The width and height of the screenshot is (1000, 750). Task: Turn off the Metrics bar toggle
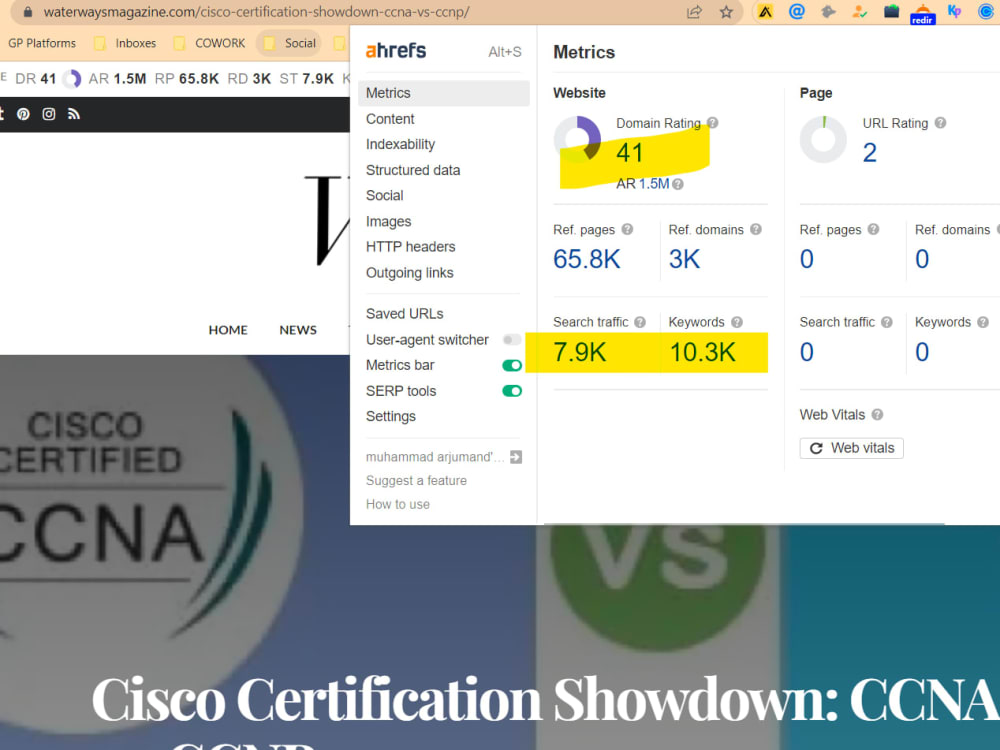tap(511, 365)
